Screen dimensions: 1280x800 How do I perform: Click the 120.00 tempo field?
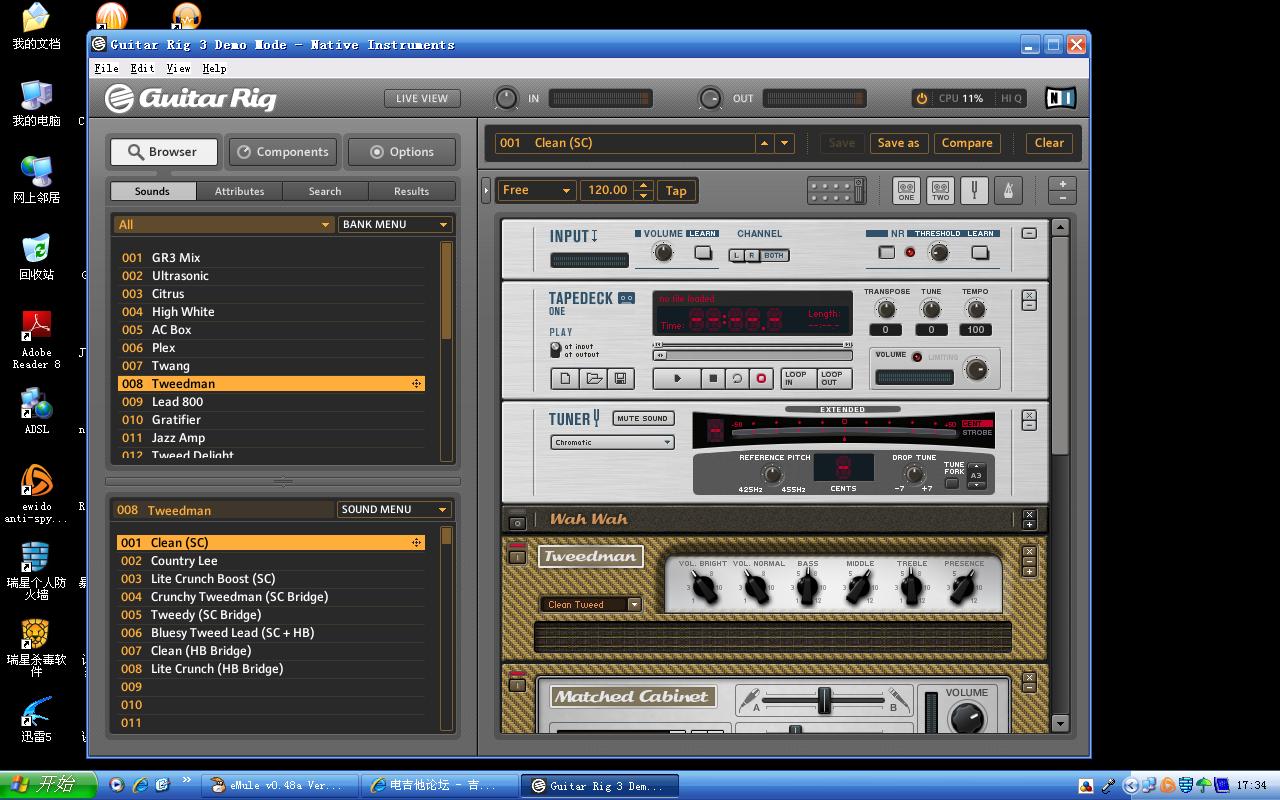(608, 190)
